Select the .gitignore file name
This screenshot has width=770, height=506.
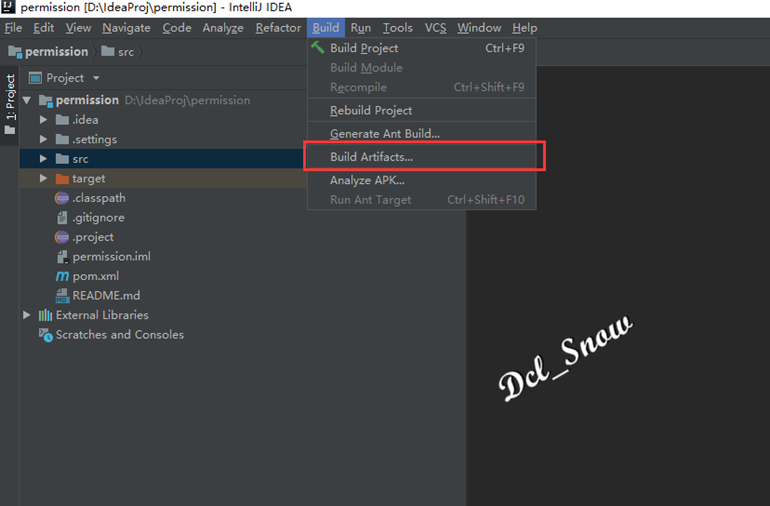pyautogui.click(x=98, y=218)
